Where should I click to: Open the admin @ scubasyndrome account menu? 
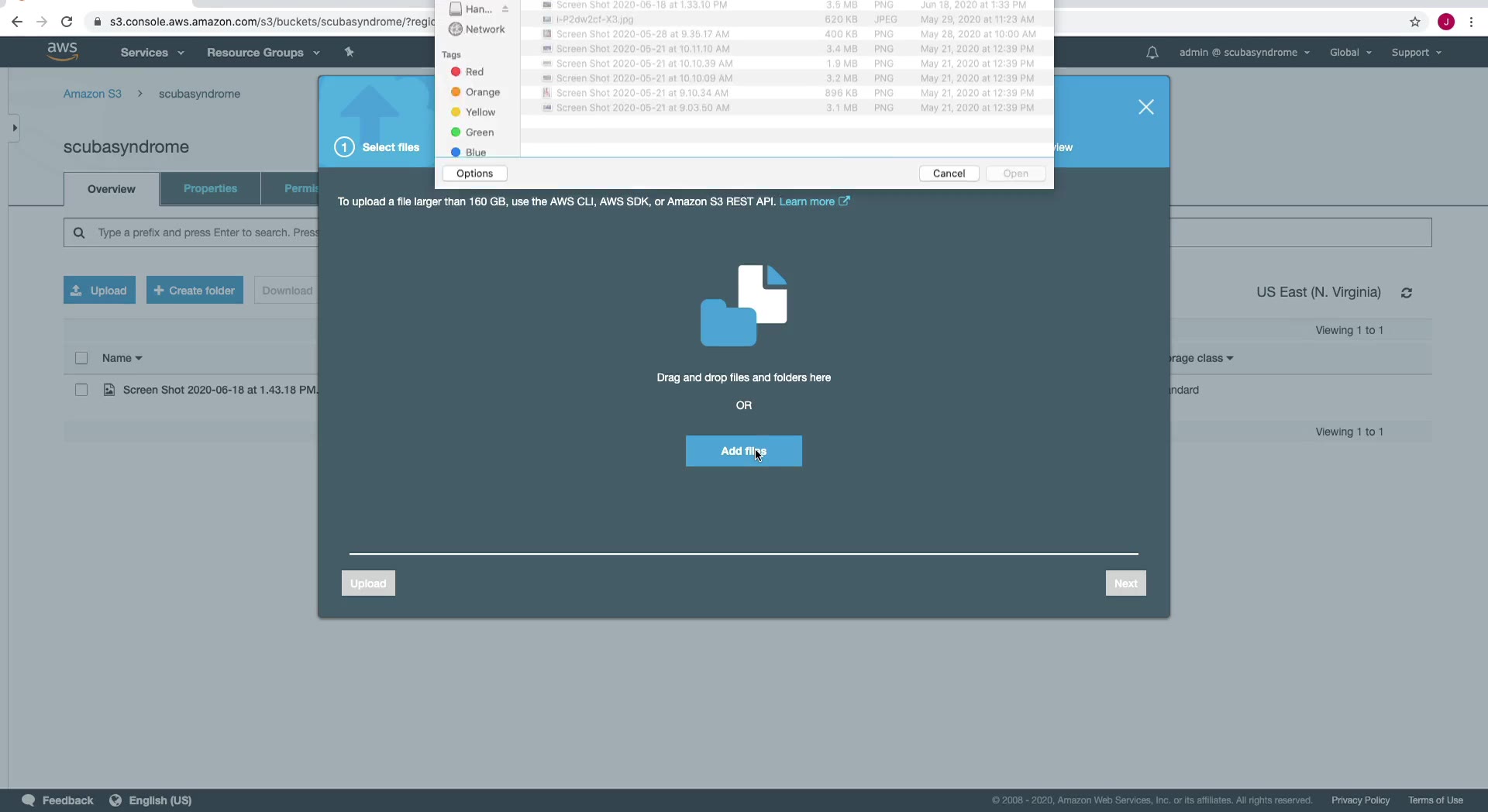[x=1245, y=53]
